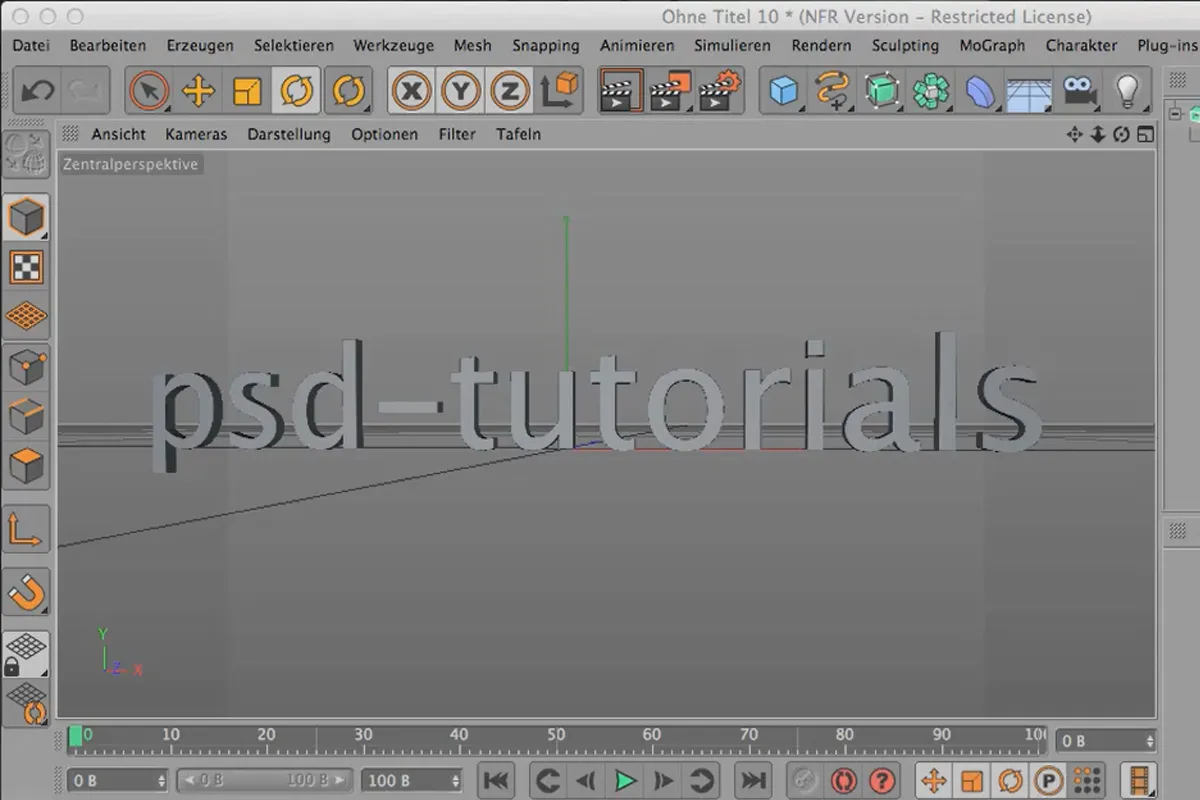Open viewport Kameras menu
The height and width of the screenshot is (800, 1200).
pyautogui.click(x=196, y=134)
